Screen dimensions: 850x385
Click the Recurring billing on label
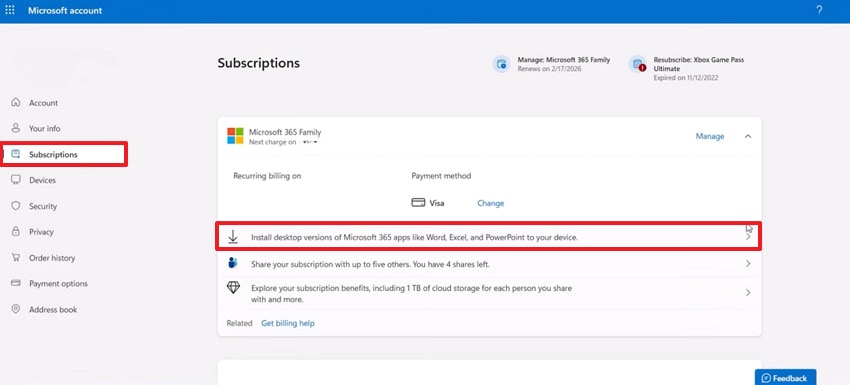coord(267,176)
